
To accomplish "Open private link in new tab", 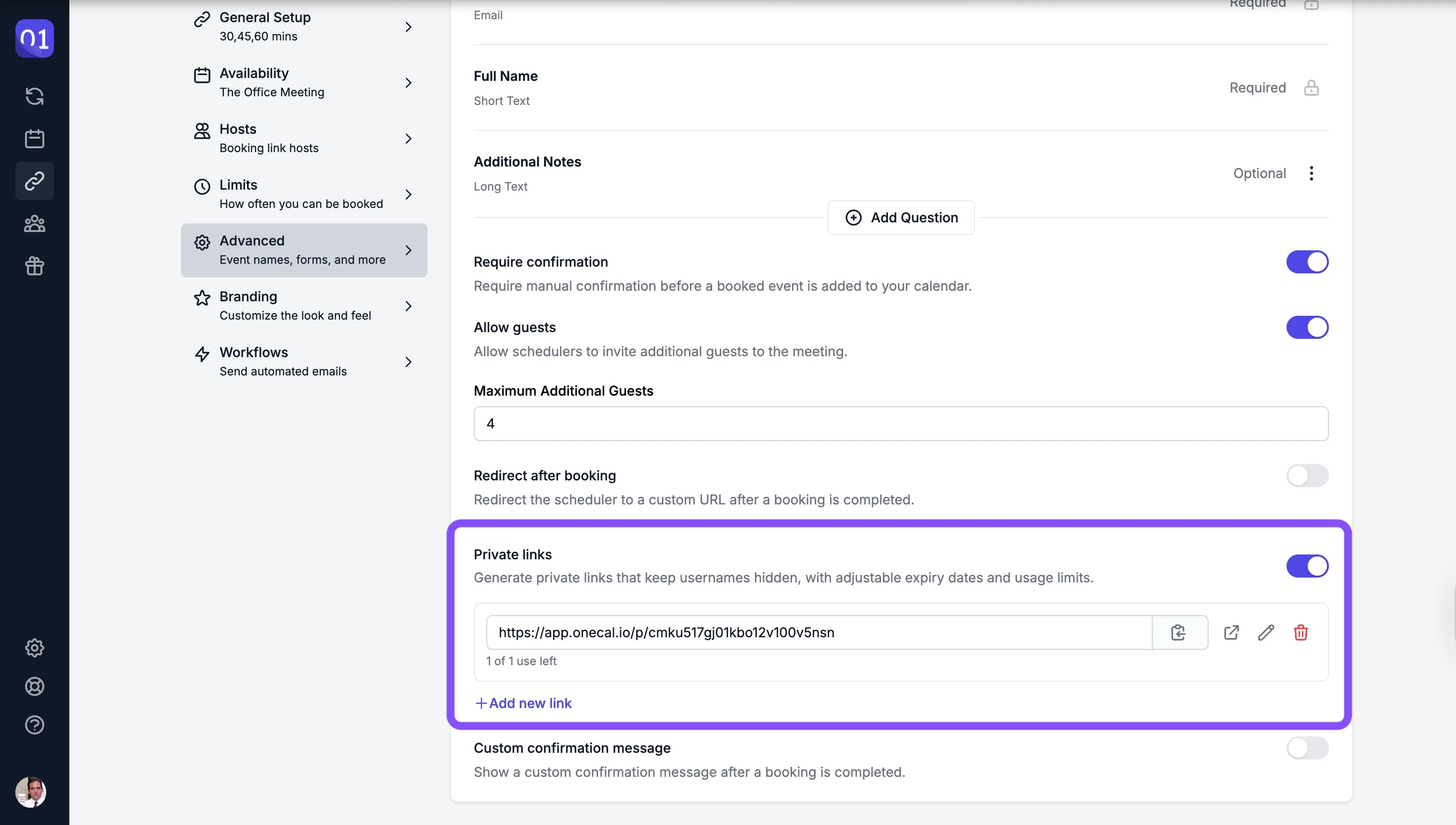I will click(x=1231, y=632).
